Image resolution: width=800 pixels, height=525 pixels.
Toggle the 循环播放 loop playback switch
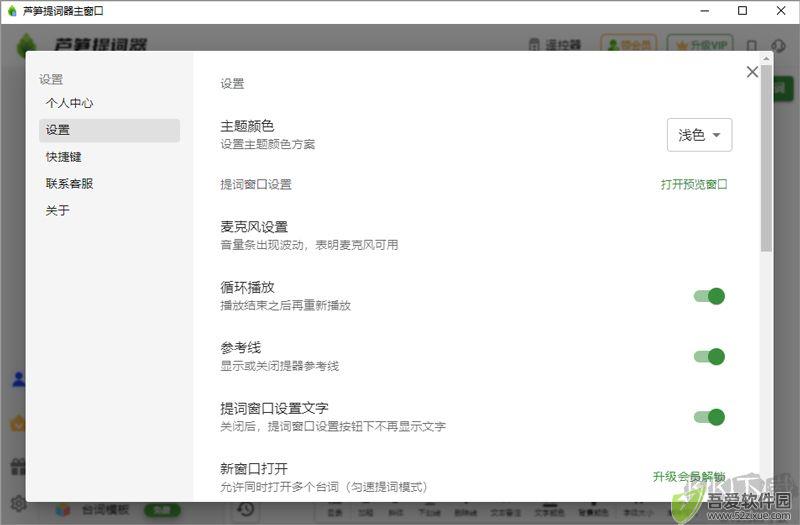click(709, 296)
